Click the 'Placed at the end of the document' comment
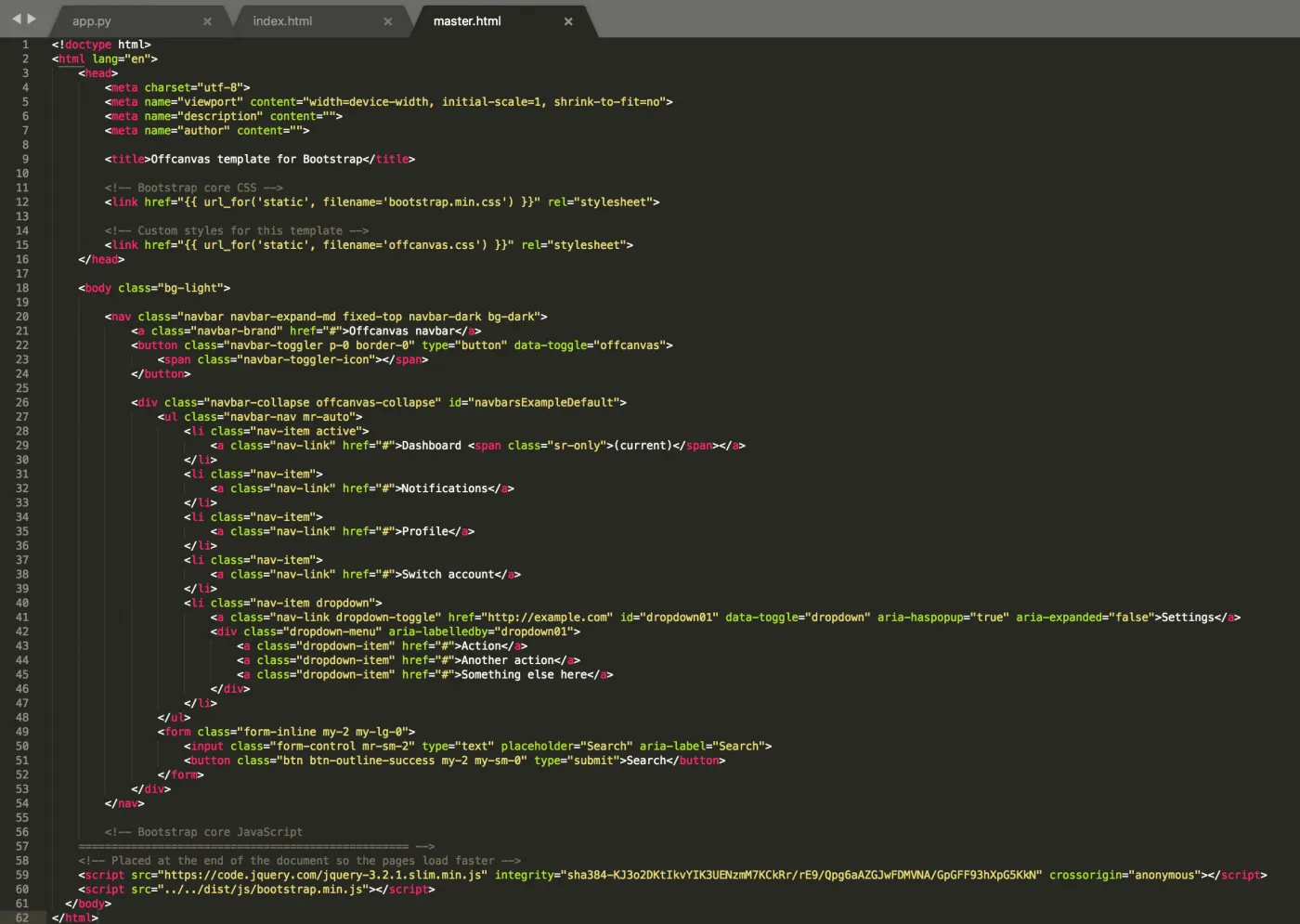The image size is (1300, 924). click(x=299, y=861)
